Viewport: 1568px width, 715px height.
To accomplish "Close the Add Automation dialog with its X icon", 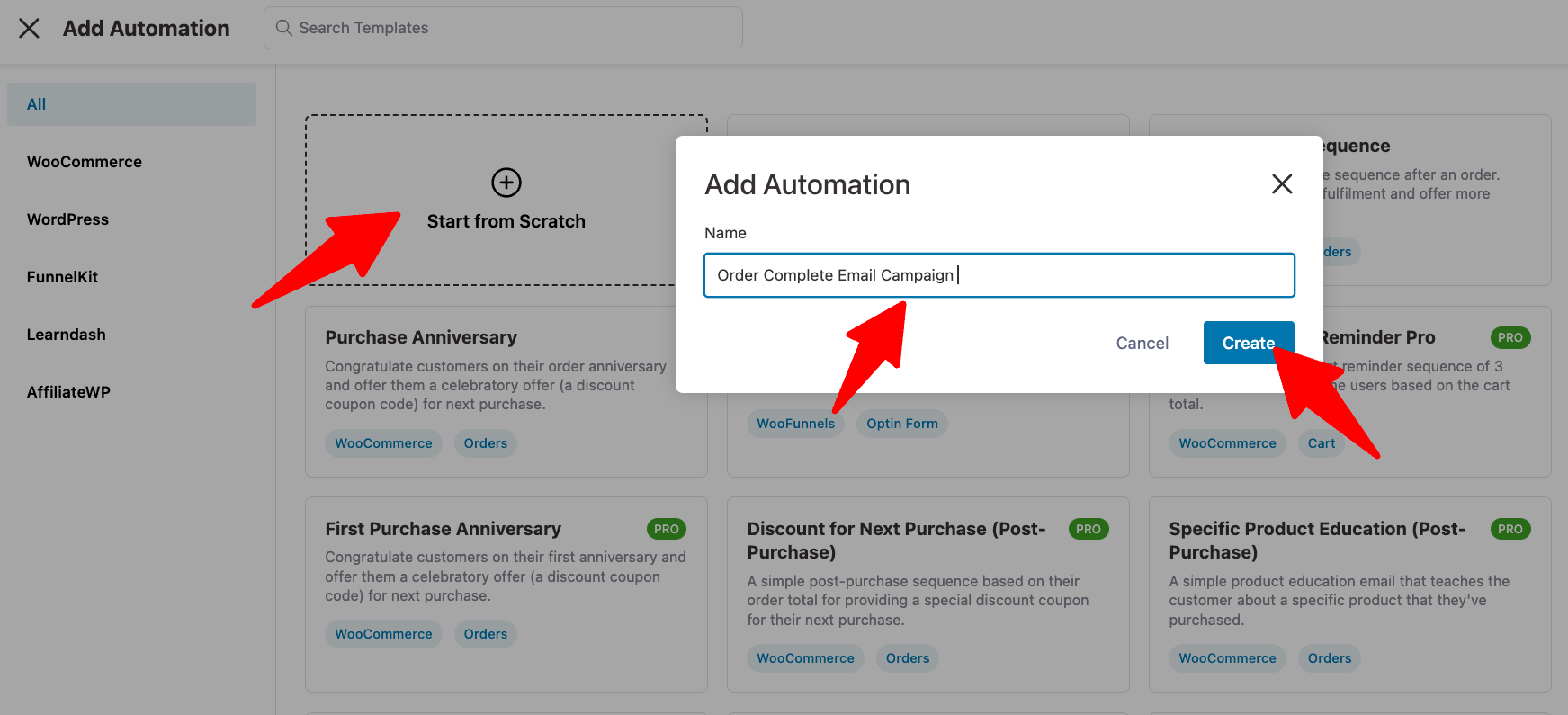I will click(1281, 183).
